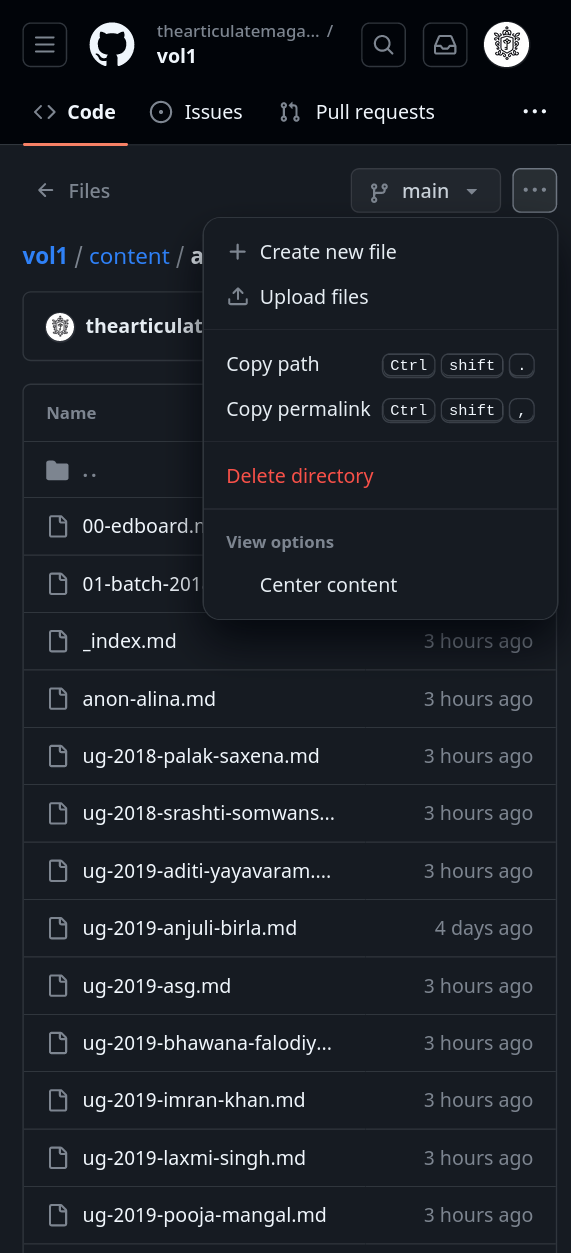Open ug-2019-imran-khan.md file

193,1100
